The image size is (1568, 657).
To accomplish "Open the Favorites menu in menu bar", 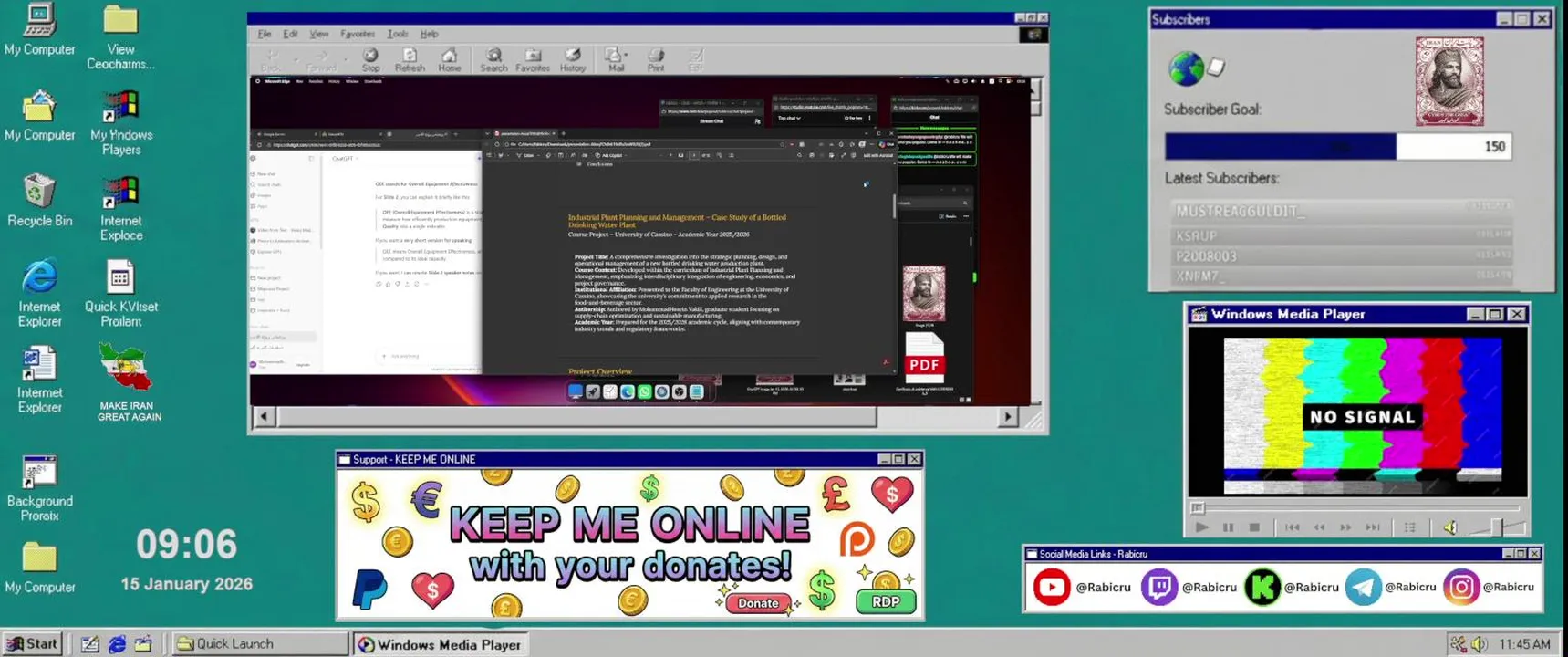I will coord(358,34).
